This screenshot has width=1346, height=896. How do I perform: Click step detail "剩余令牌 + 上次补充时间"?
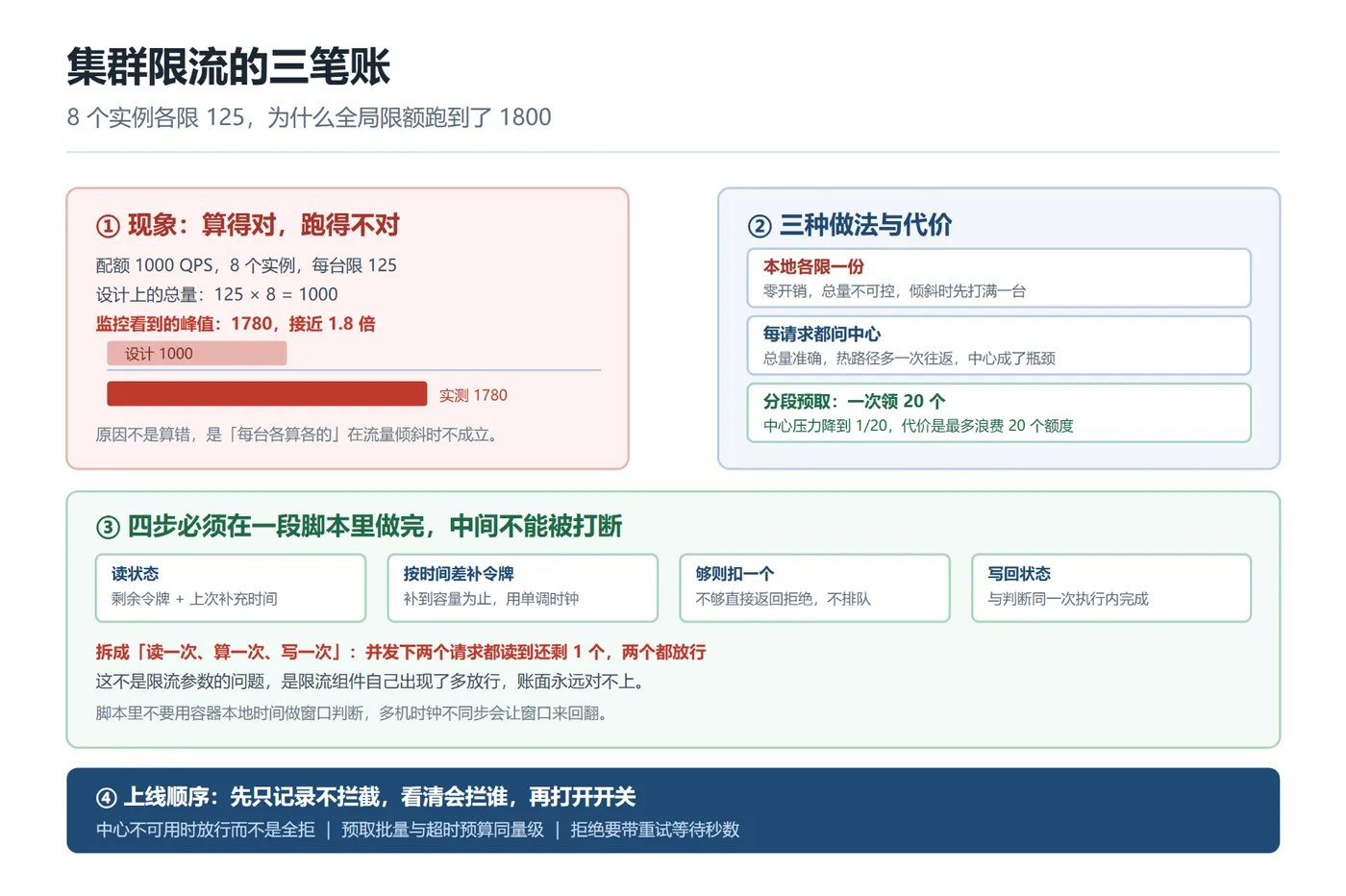point(194,599)
